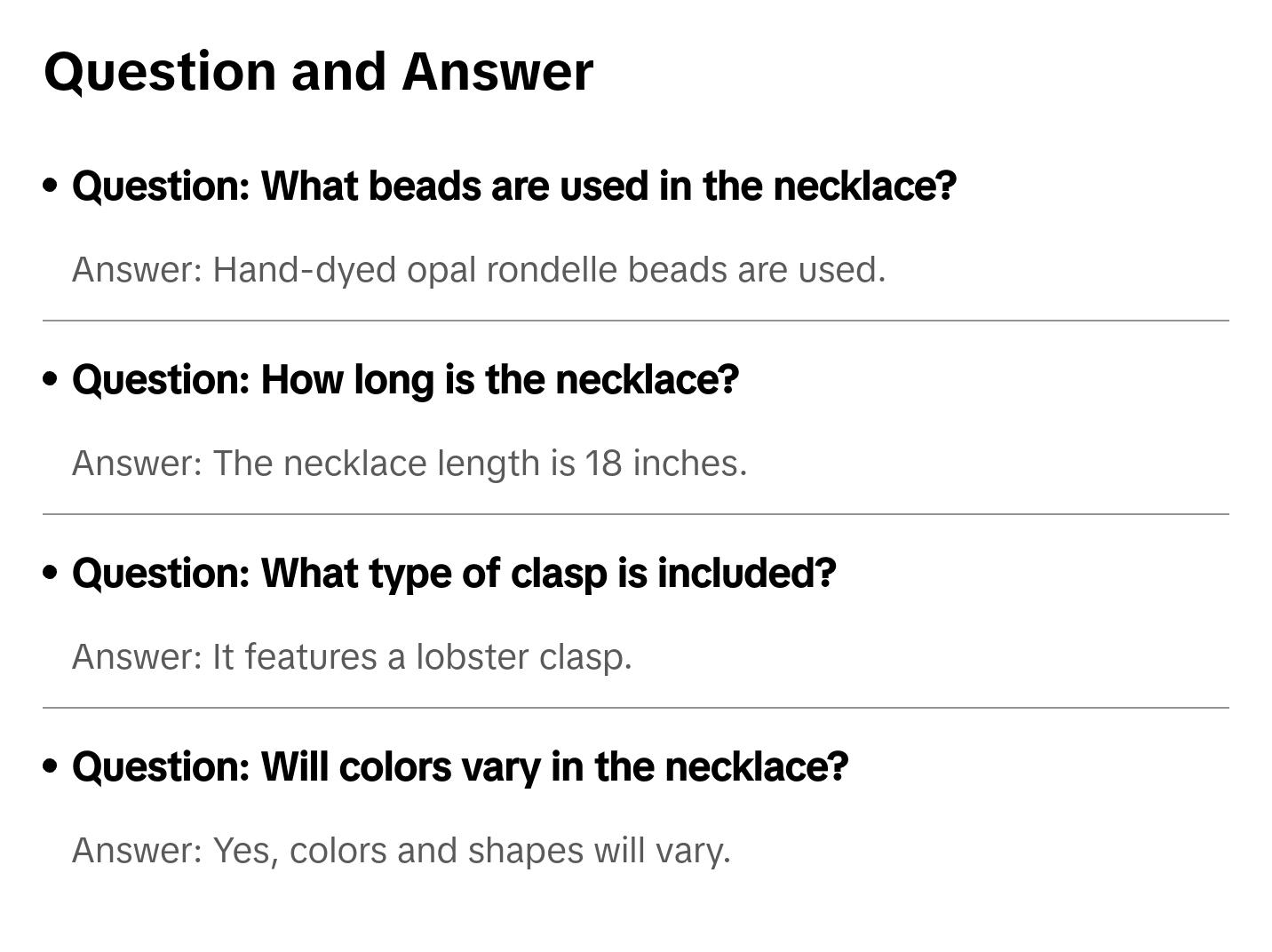Screen dimensions: 1272x952
Task: Click the bullet beside the colors question
Action: (x=51, y=766)
